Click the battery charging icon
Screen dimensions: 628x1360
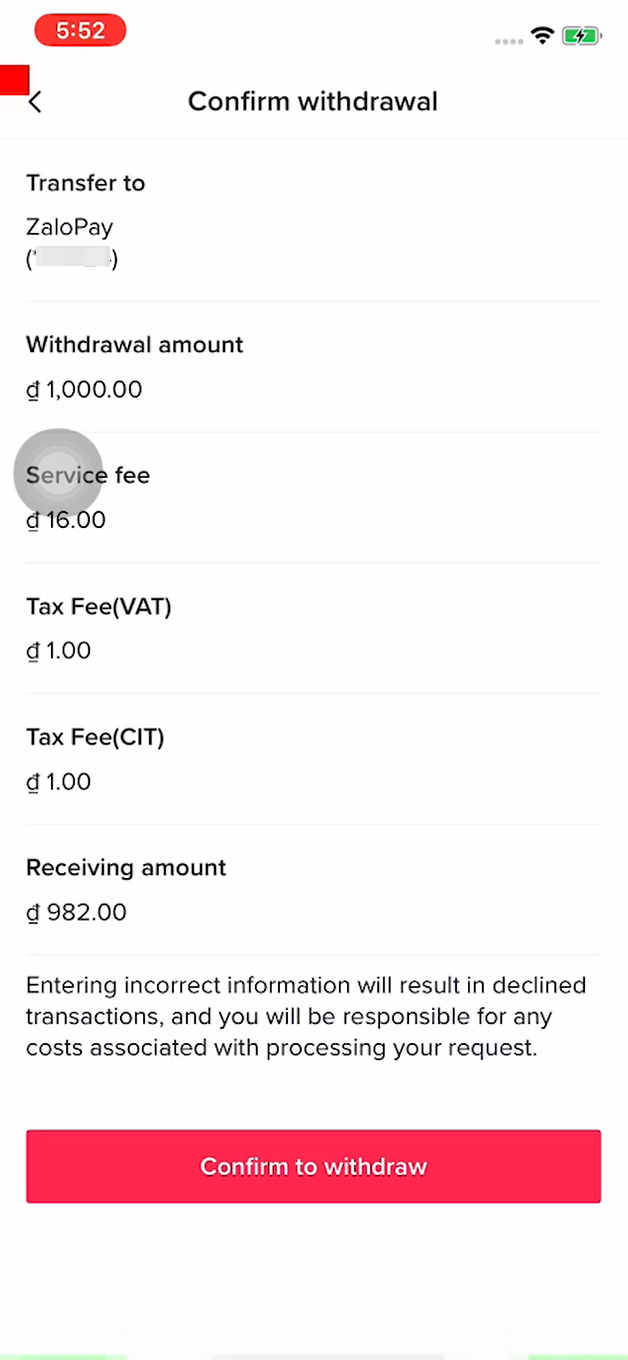tap(581, 36)
